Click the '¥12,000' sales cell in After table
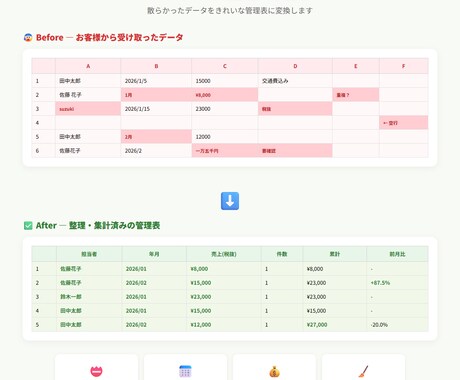The height and width of the screenshot is (380, 460). coord(224,325)
